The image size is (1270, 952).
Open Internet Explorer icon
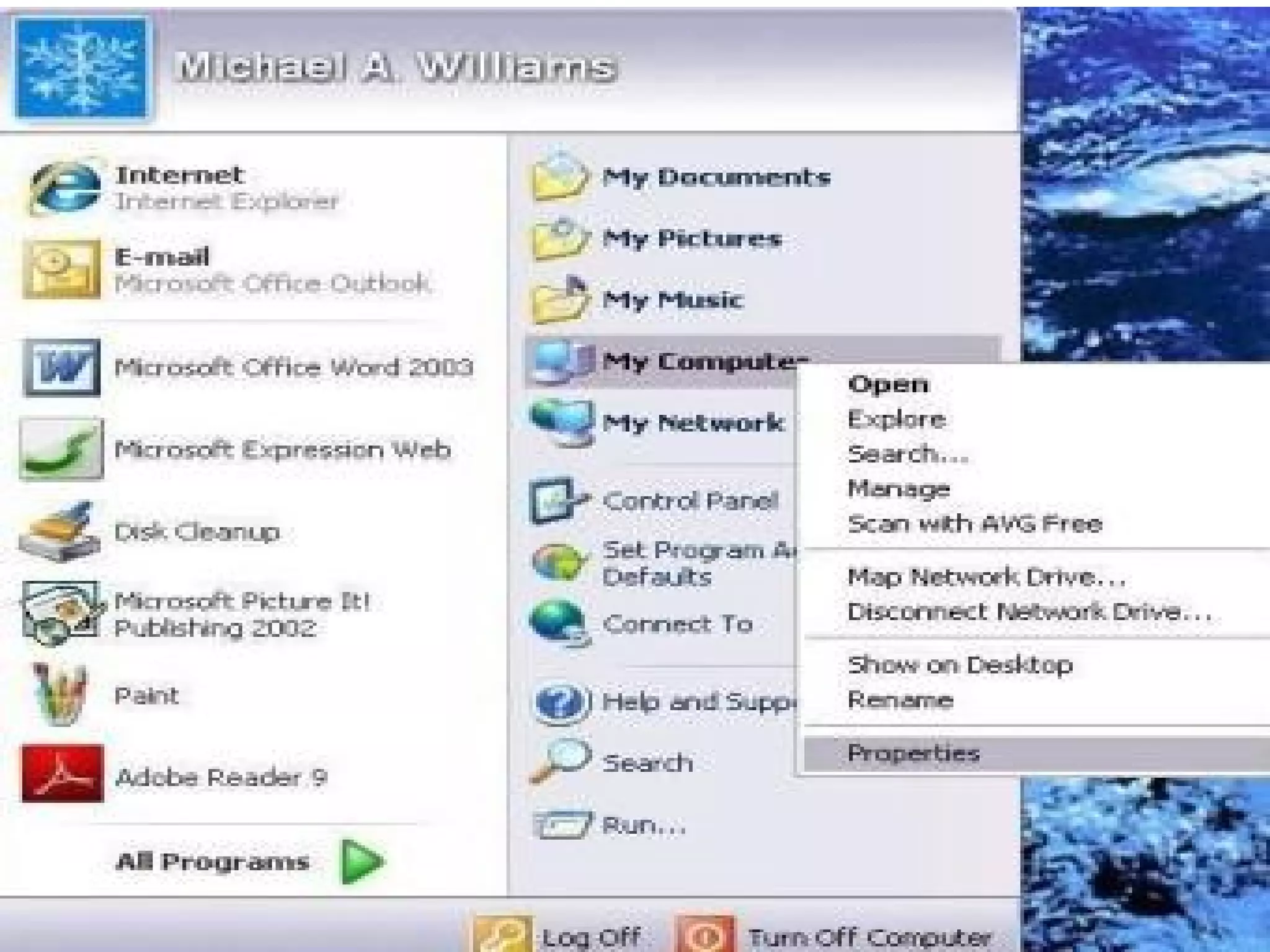click(64, 187)
